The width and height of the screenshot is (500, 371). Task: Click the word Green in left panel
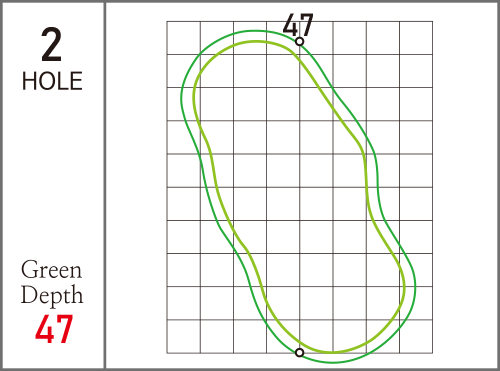click(x=51, y=270)
